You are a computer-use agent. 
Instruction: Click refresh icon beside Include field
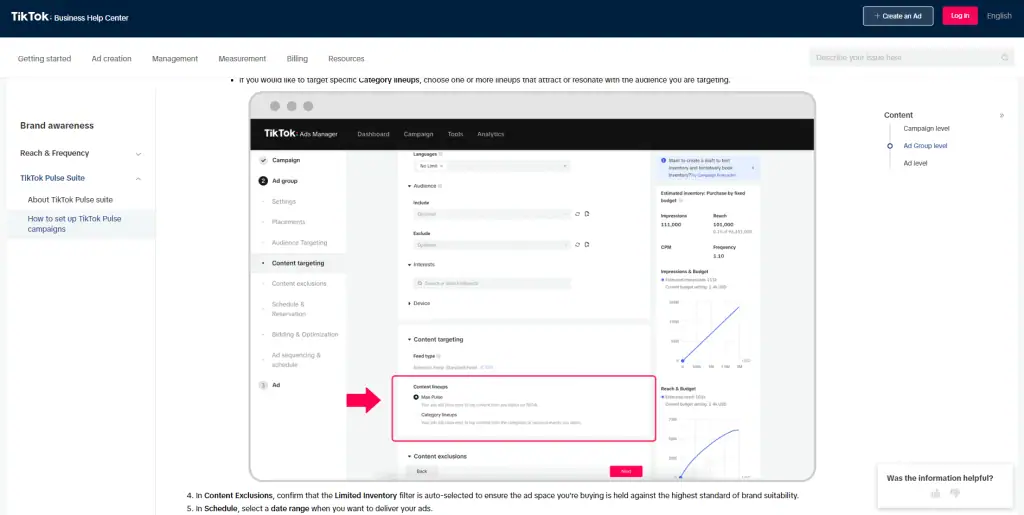pos(577,214)
